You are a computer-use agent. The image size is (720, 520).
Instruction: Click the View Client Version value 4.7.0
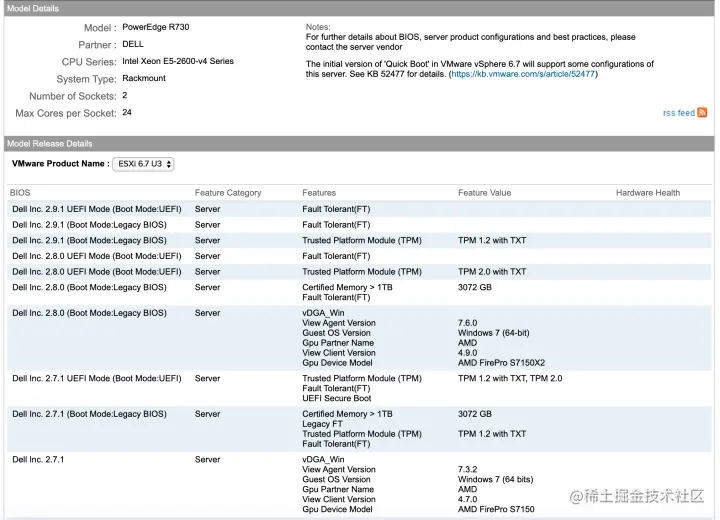pyautogui.click(x=467, y=499)
